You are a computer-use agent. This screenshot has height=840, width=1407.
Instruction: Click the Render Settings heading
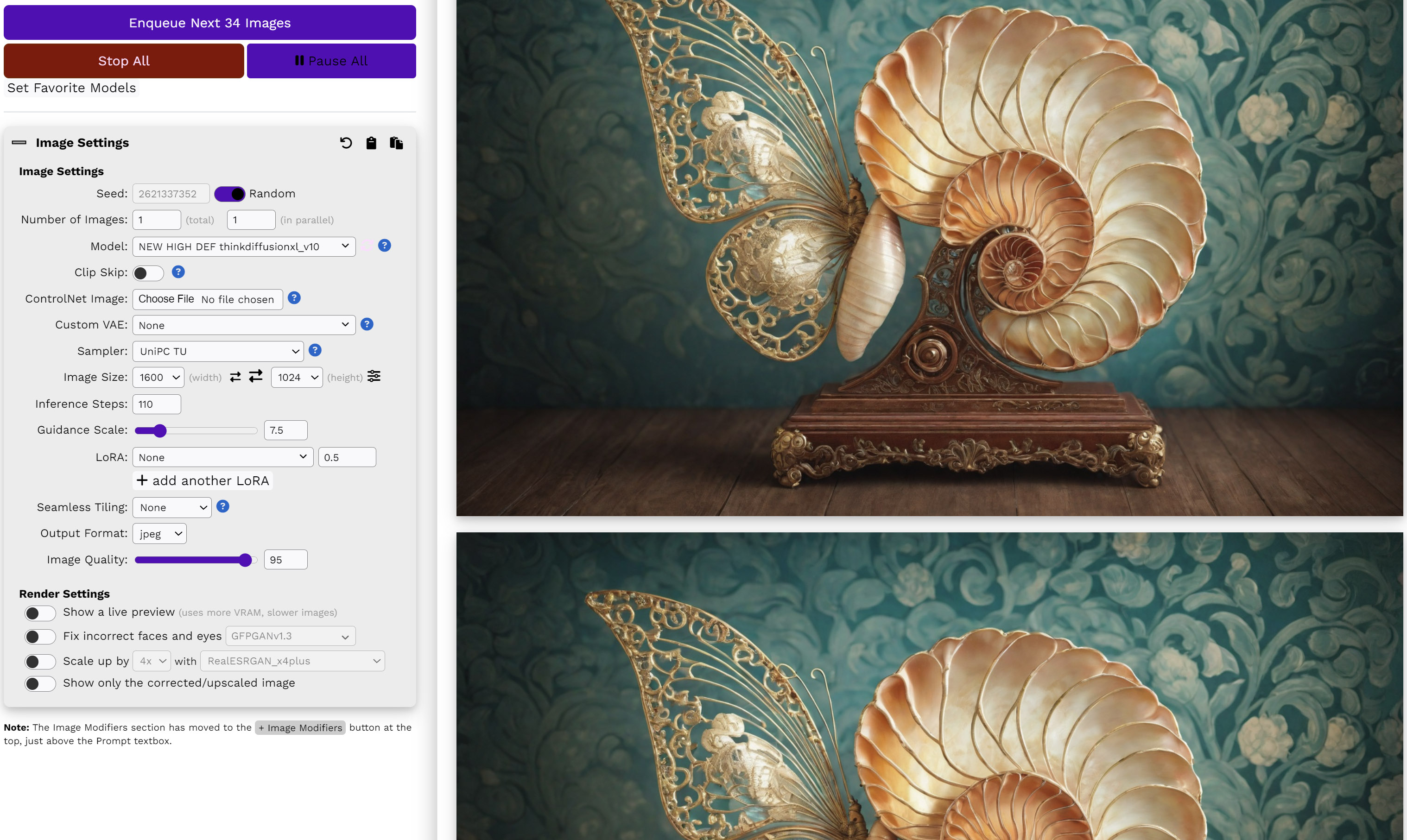pyautogui.click(x=64, y=593)
